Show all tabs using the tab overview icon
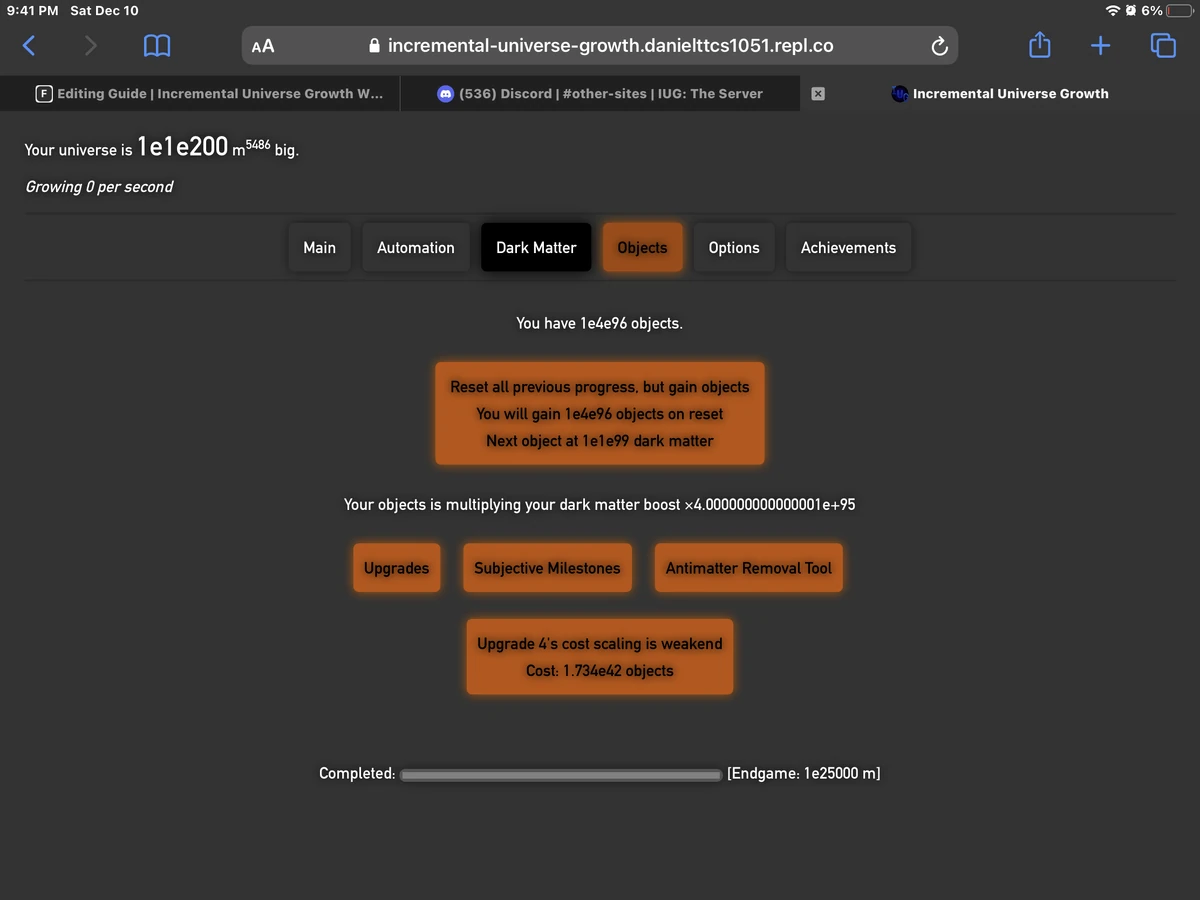Viewport: 1200px width, 900px height. pos(1163,45)
